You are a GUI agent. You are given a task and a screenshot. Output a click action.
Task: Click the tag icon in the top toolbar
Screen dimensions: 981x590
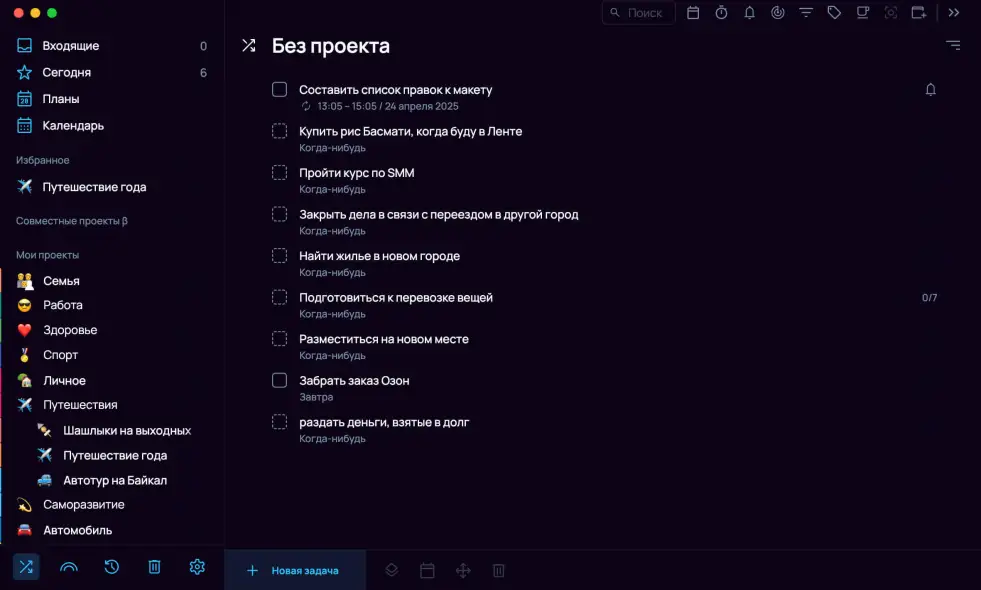pyautogui.click(x=835, y=13)
